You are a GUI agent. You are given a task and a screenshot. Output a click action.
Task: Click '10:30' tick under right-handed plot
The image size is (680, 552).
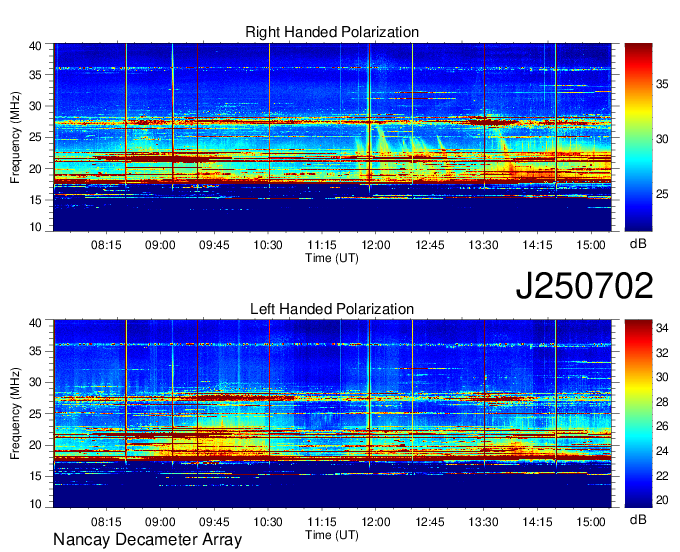[268, 245]
